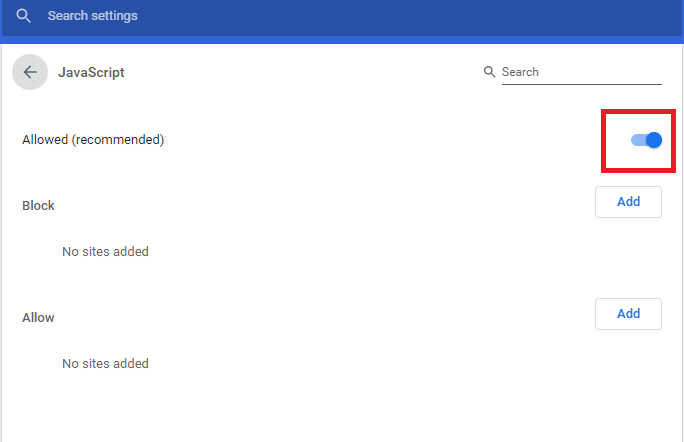The height and width of the screenshot is (442, 684).
Task: Click 'No sites added' under Allow
Action: click(105, 363)
